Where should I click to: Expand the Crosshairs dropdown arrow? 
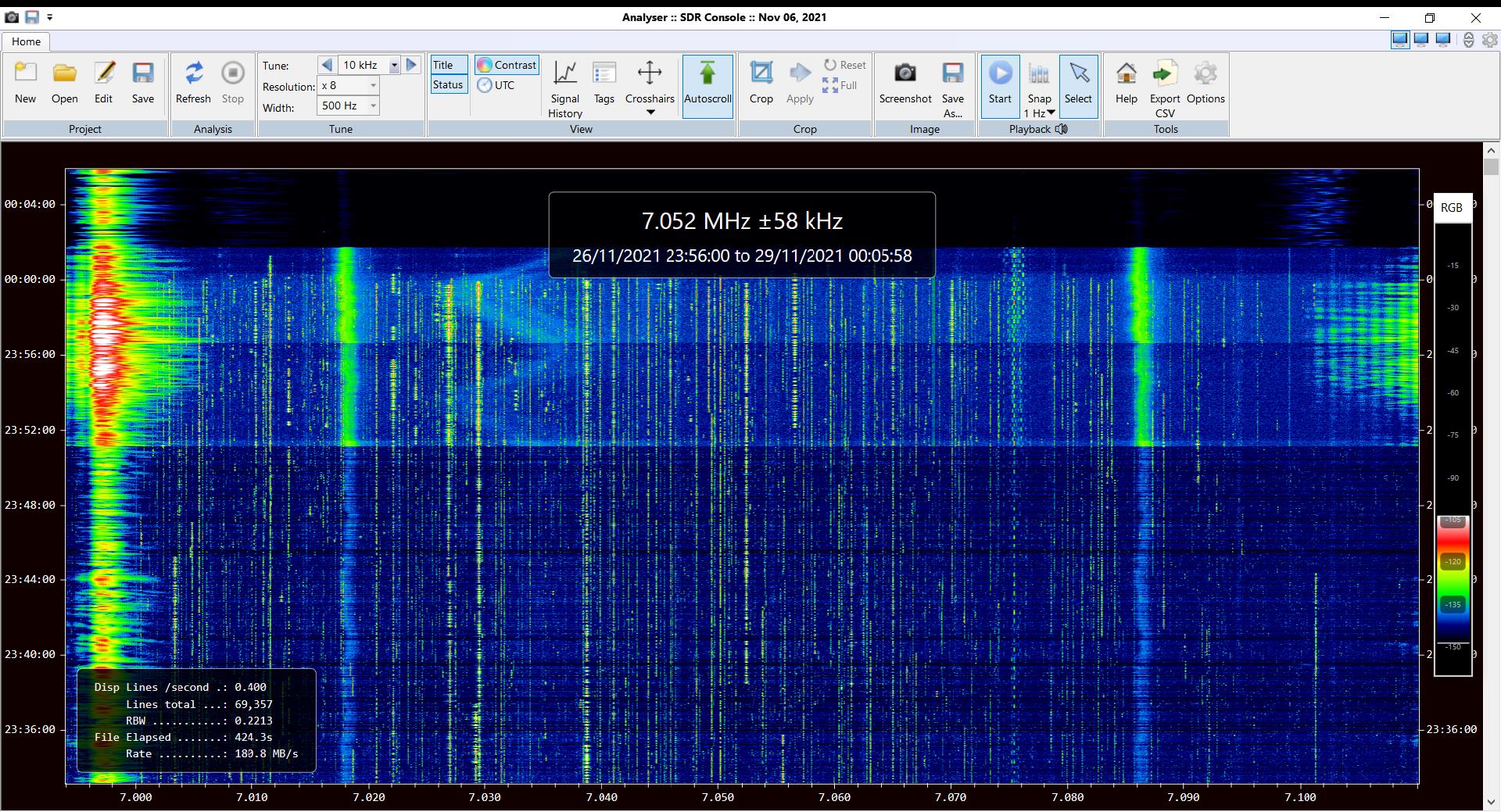click(650, 113)
